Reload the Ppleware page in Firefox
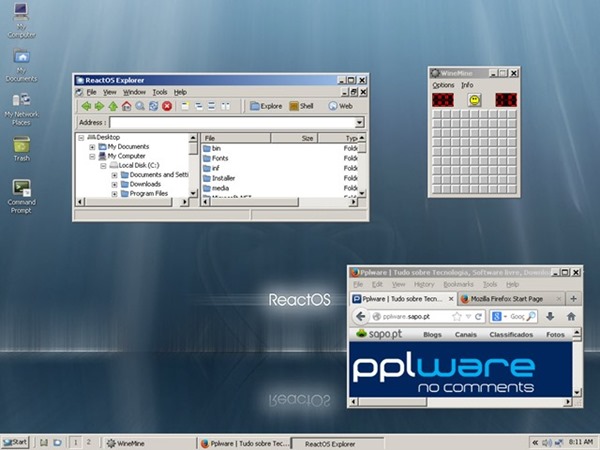 (x=478, y=316)
